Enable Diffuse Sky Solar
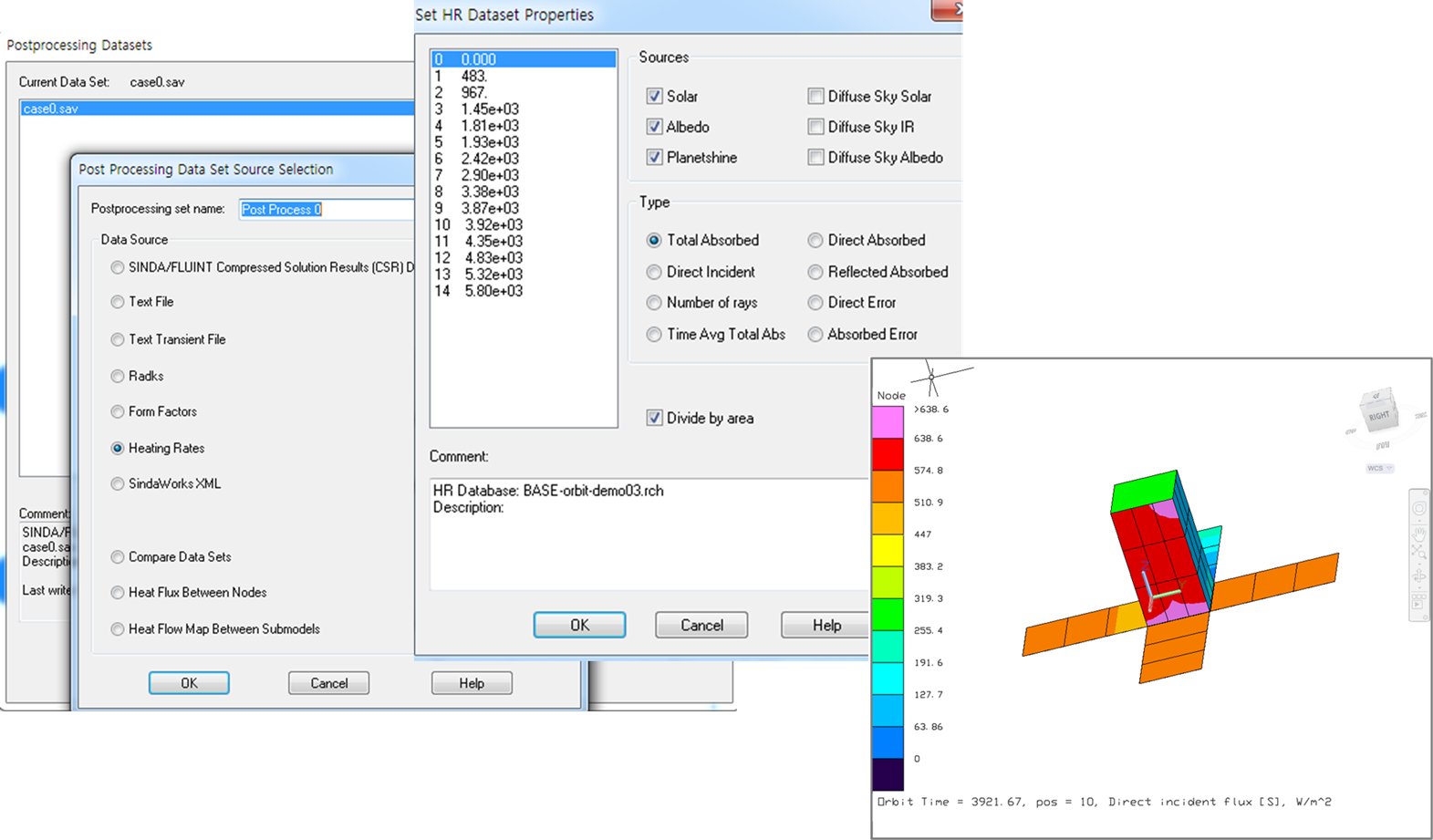Viewport: 1433px width, 840px height. (x=815, y=96)
